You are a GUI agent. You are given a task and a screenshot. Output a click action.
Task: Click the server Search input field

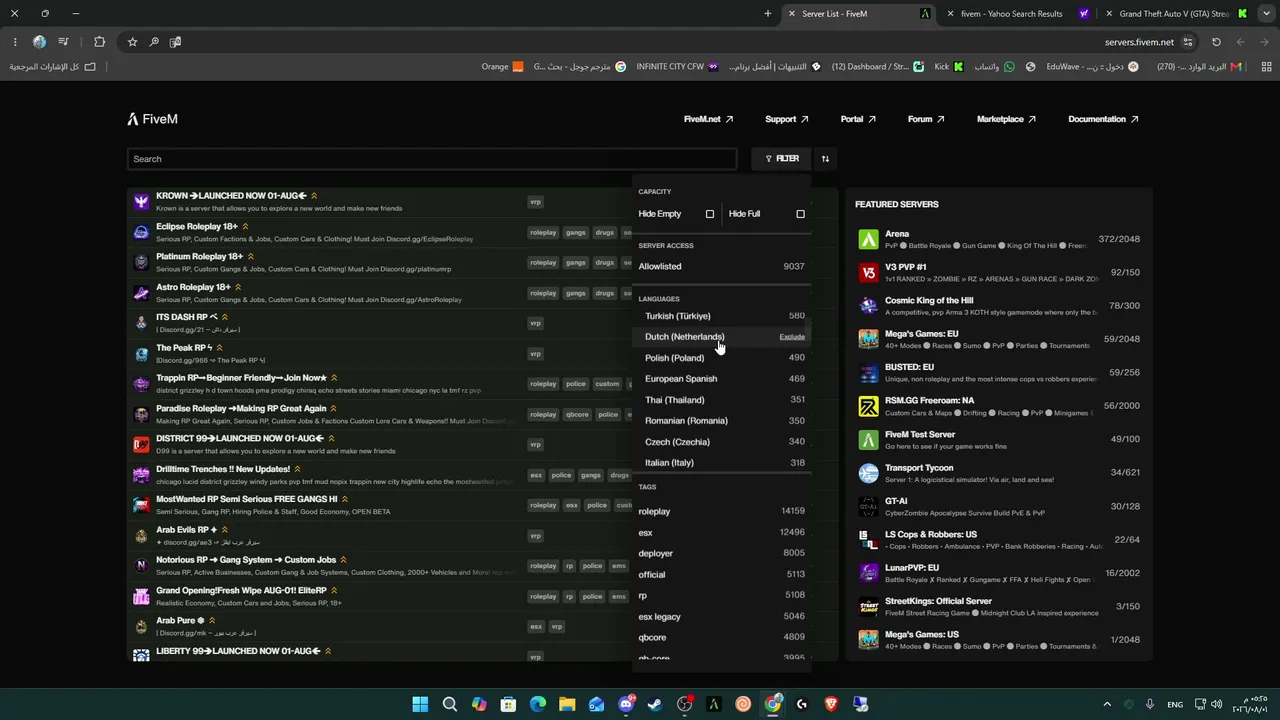click(x=432, y=159)
